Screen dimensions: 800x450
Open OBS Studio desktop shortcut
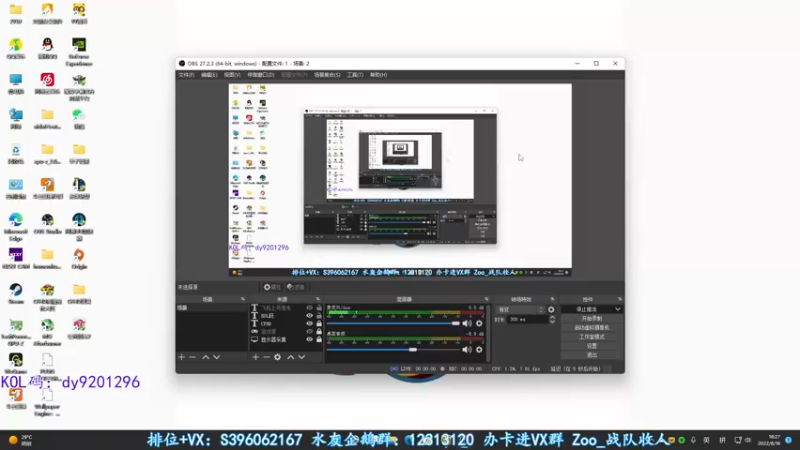(x=47, y=224)
